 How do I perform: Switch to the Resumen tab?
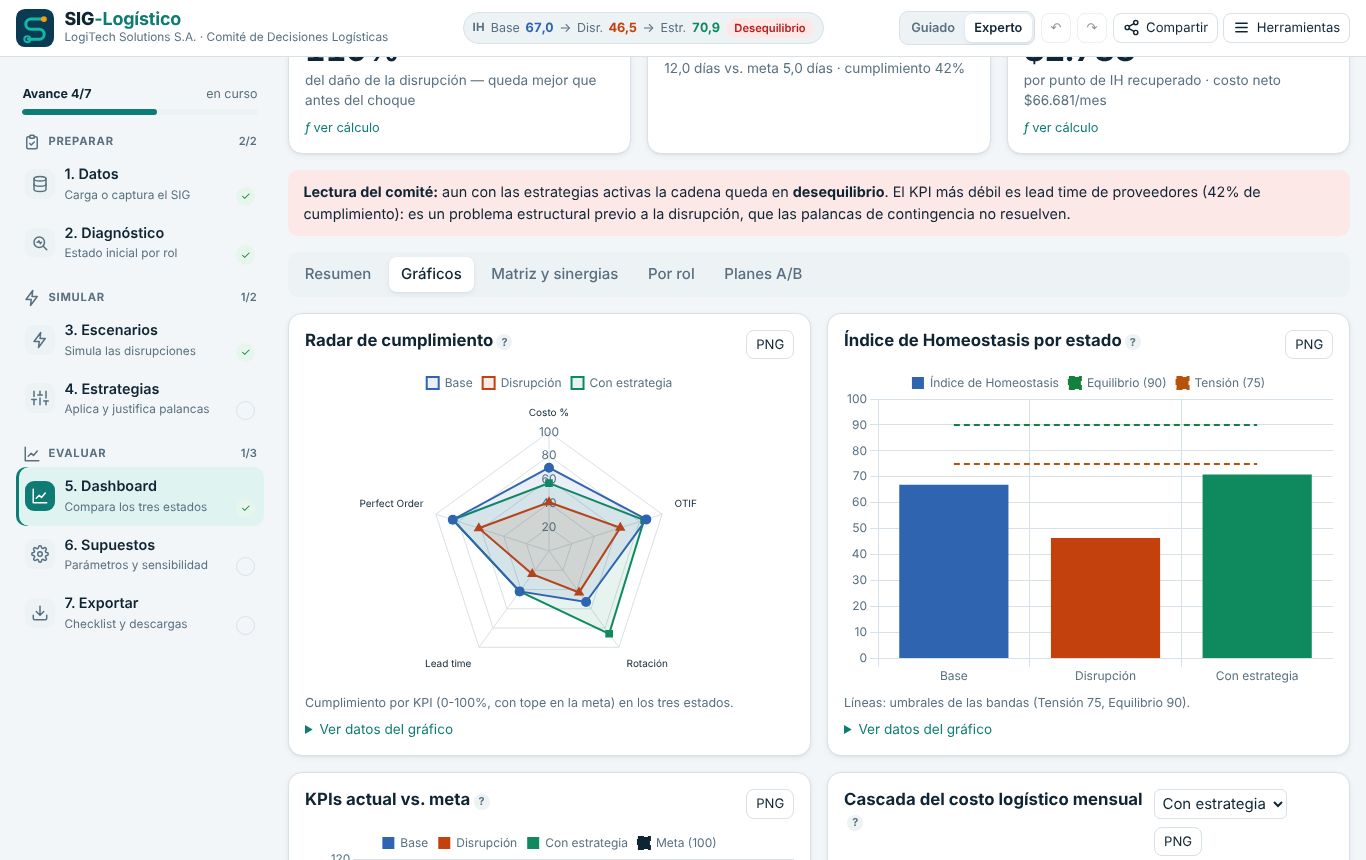click(x=338, y=274)
